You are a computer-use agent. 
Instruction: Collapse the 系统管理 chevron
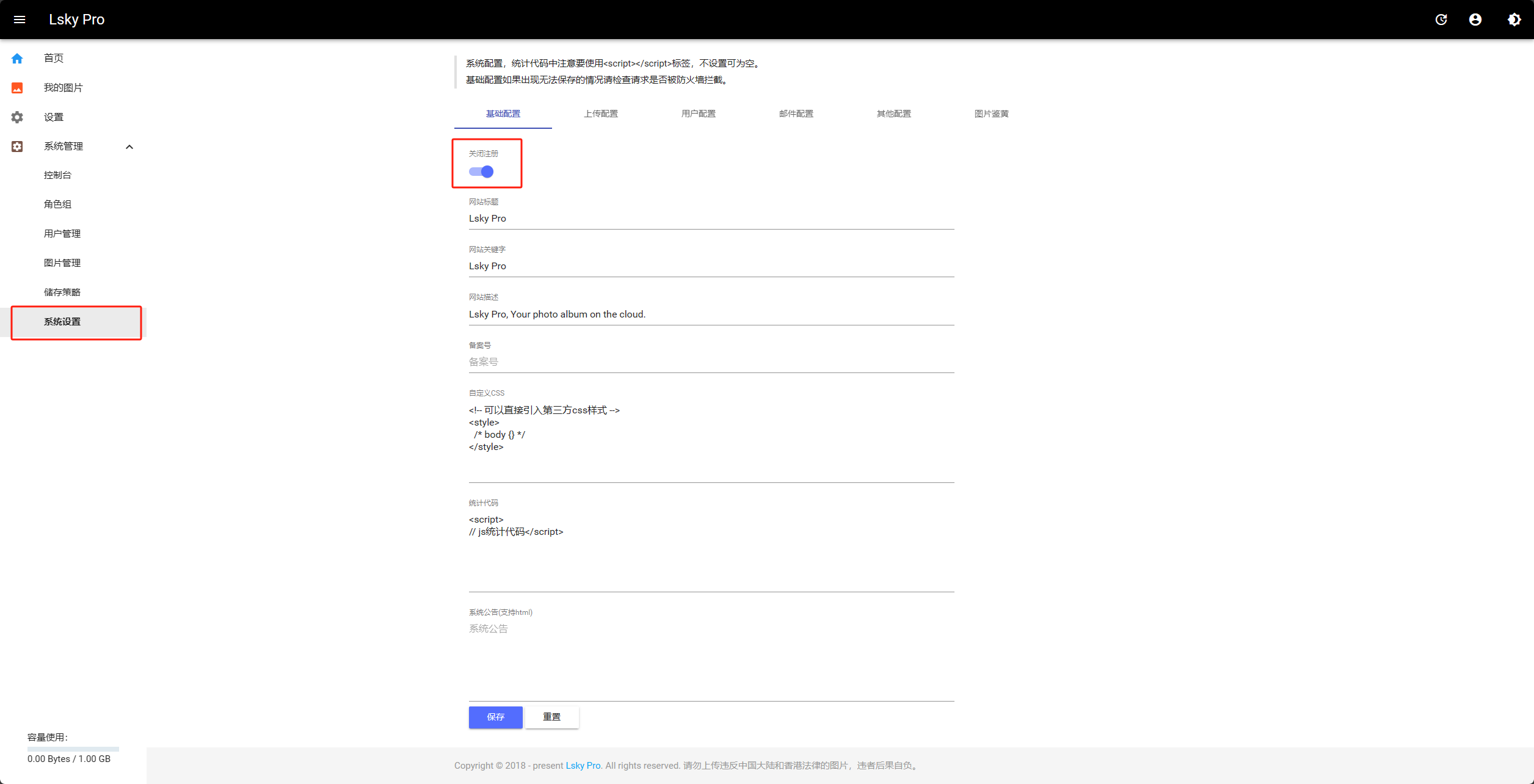click(x=129, y=147)
